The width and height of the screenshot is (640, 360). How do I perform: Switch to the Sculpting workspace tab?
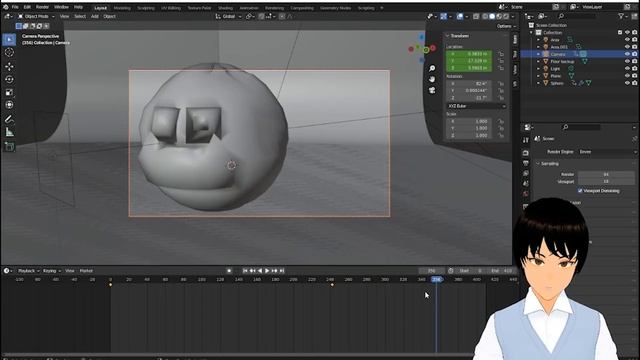pyautogui.click(x=146, y=8)
